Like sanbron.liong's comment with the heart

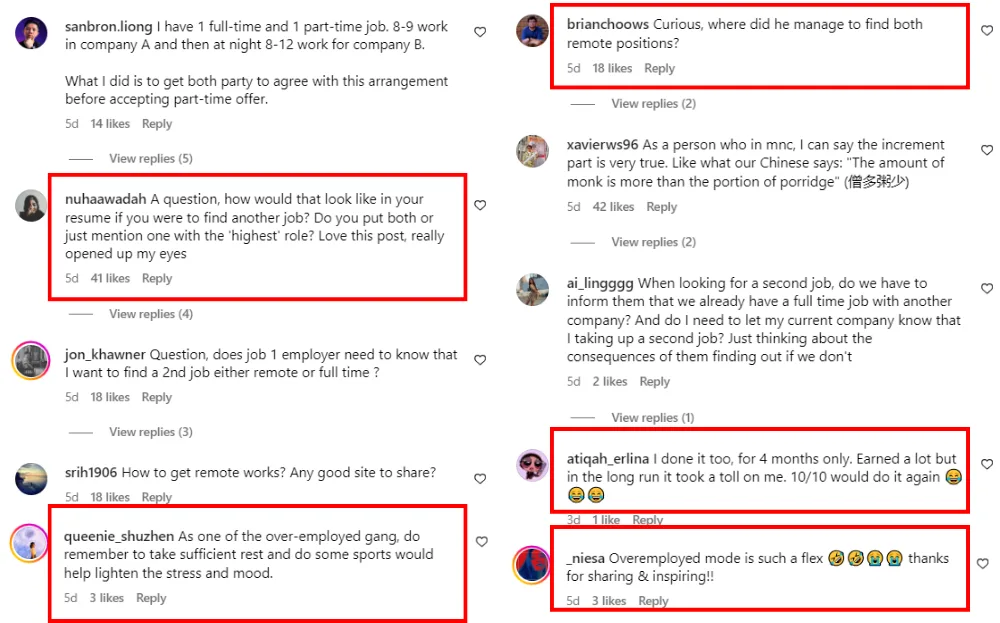click(x=480, y=32)
